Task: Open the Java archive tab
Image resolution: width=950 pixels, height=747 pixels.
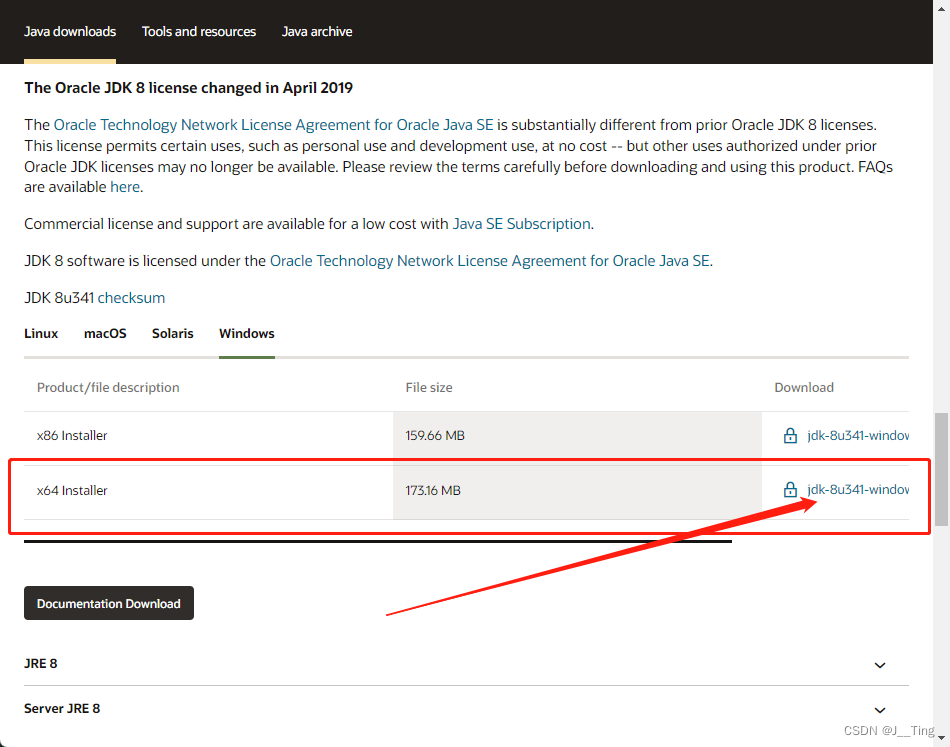Action: [x=317, y=32]
